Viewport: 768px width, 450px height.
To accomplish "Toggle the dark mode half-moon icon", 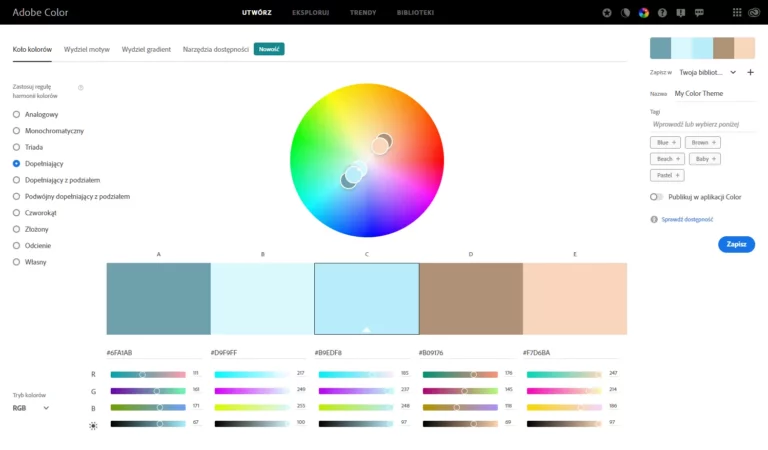I will tap(625, 13).
